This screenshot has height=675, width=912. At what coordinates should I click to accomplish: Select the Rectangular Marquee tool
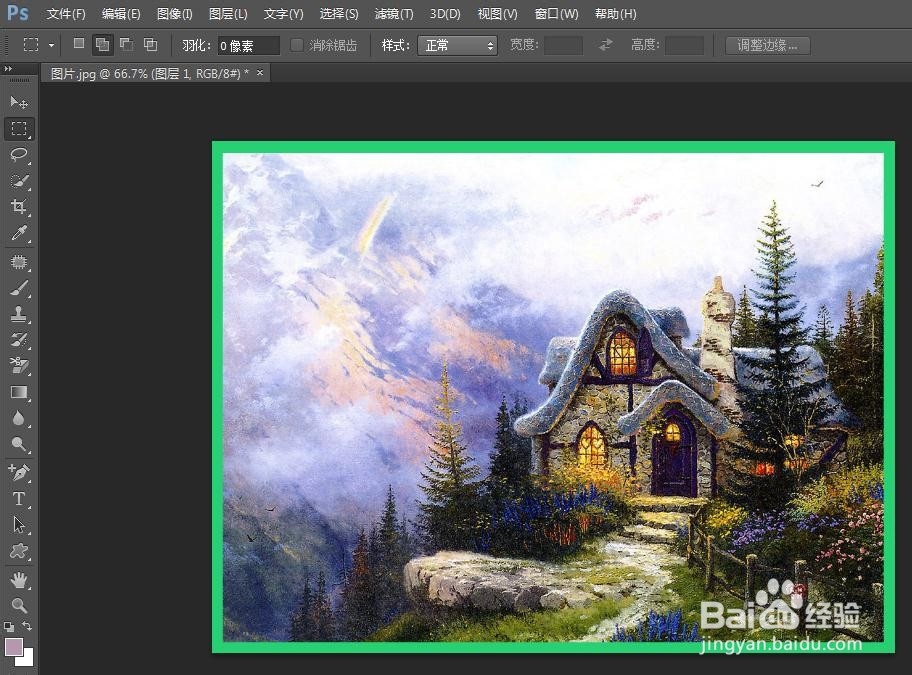(x=19, y=128)
